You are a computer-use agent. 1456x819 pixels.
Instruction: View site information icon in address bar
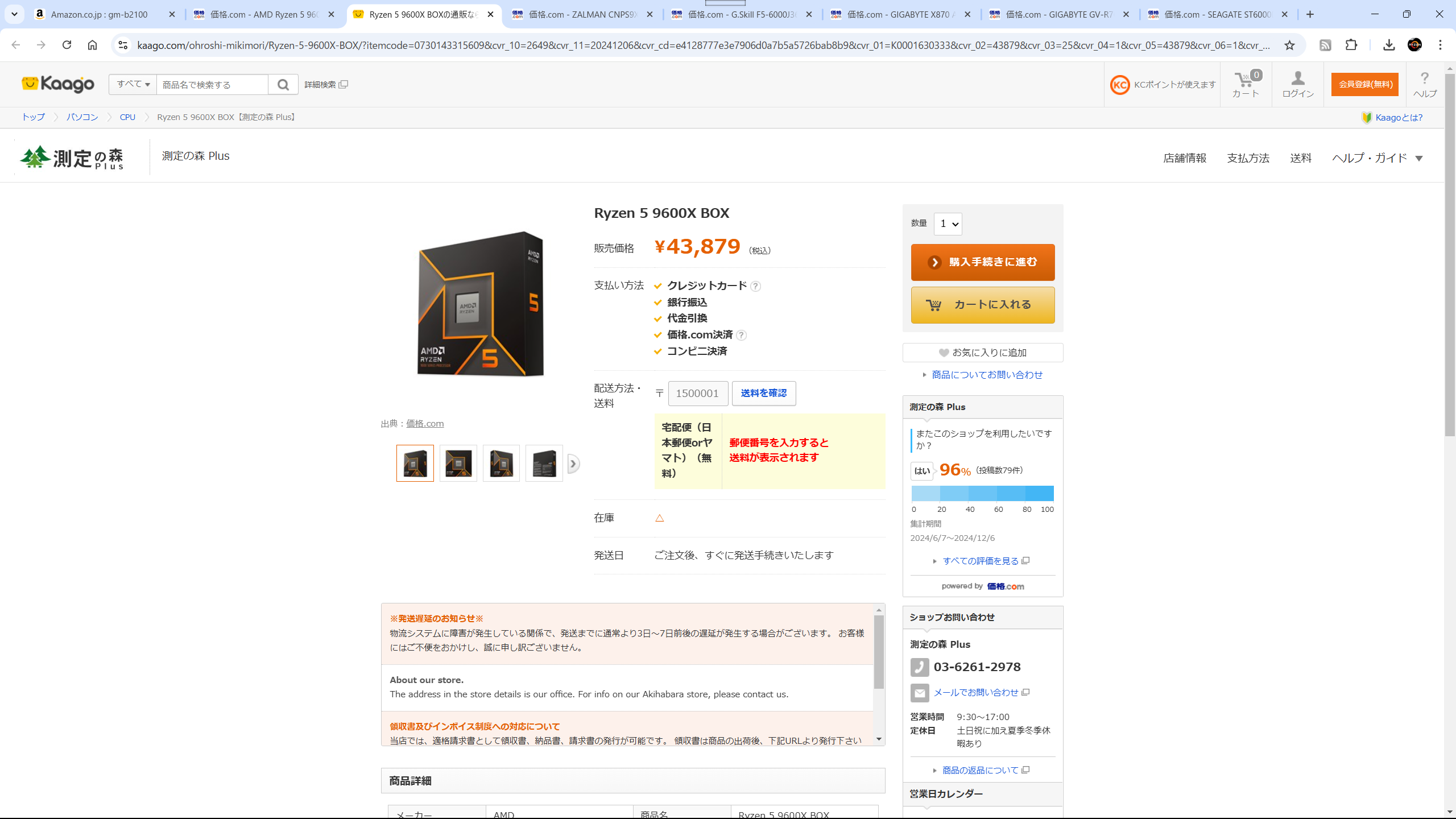123,45
